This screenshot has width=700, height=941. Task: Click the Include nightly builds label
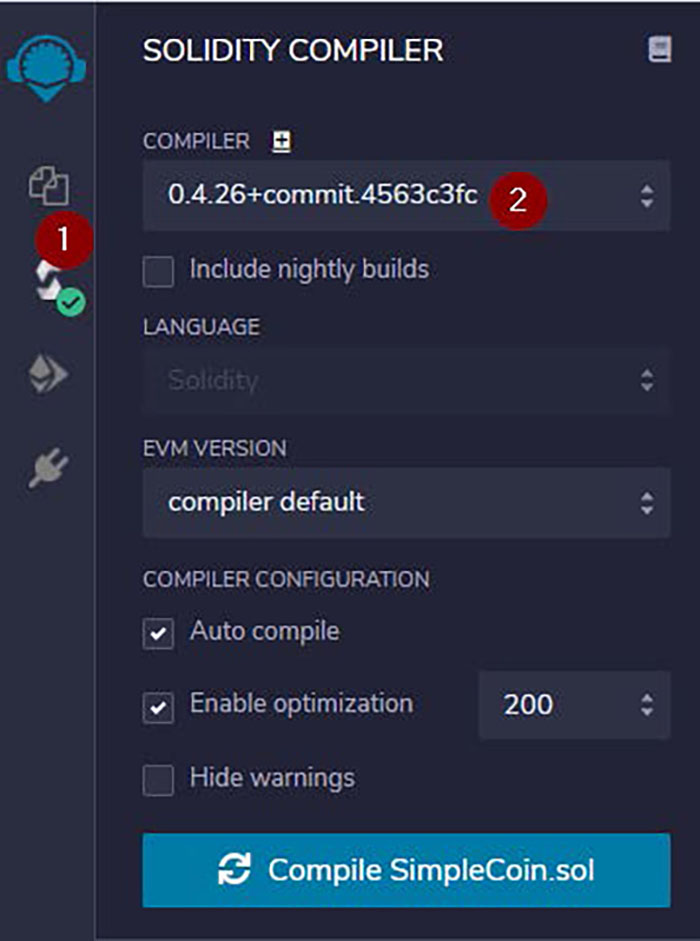(x=309, y=269)
